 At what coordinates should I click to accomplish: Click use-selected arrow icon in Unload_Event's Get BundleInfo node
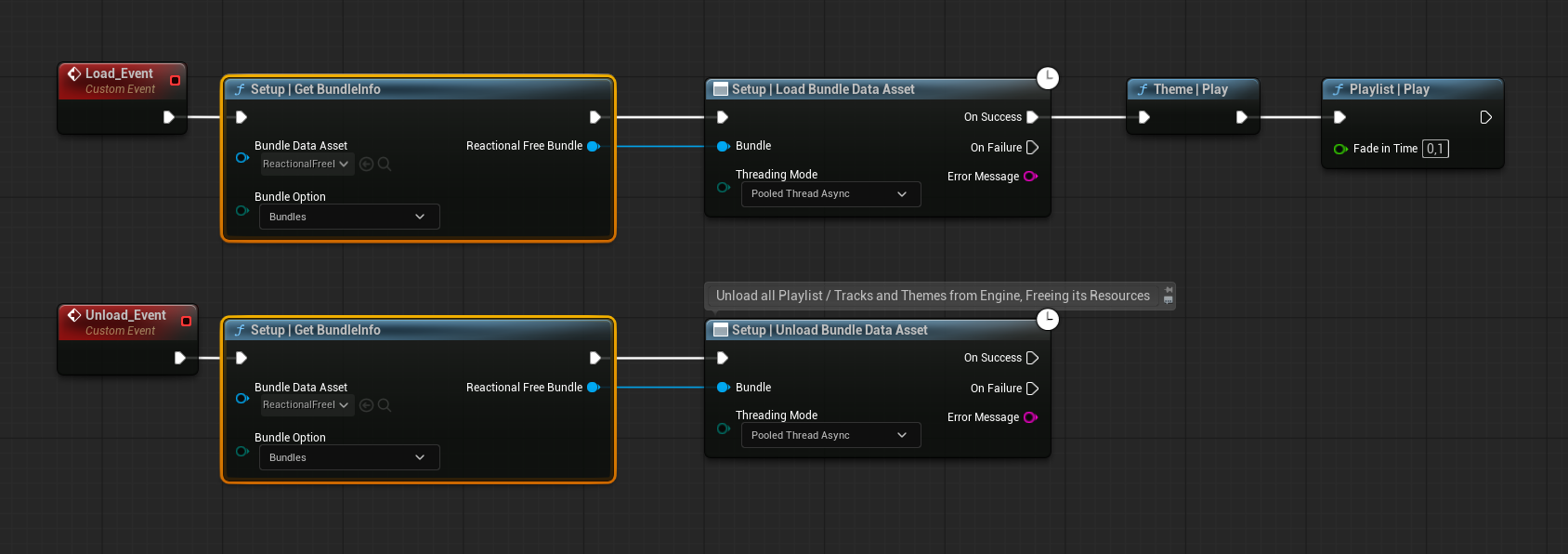coord(366,405)
